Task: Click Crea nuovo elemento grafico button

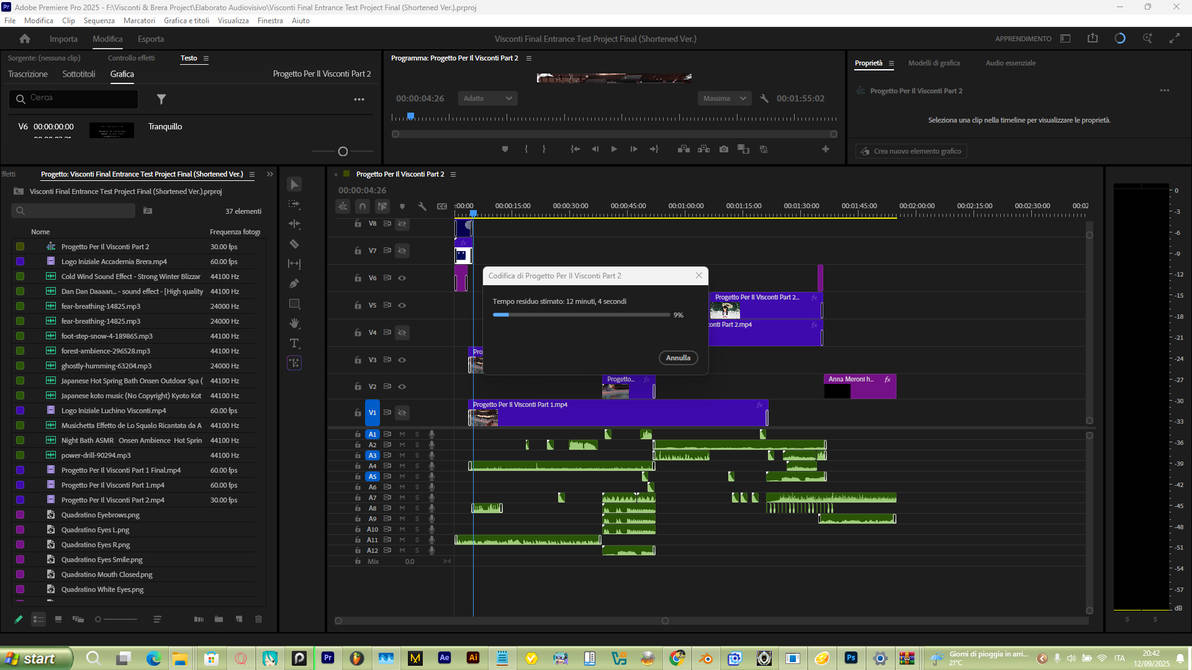Action: [911, 151]
